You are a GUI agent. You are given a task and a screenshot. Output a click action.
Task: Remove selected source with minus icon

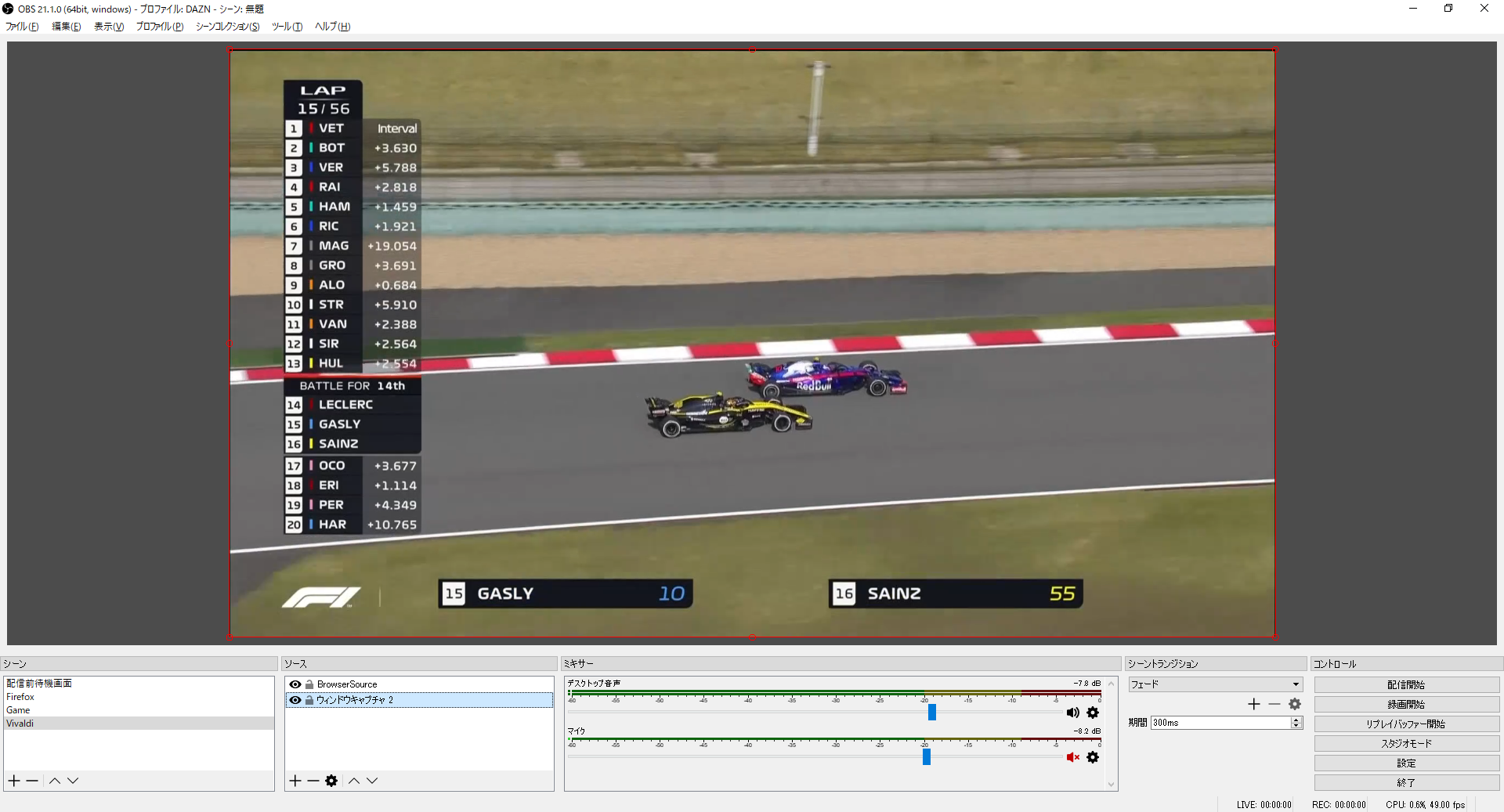click(313, 781)
